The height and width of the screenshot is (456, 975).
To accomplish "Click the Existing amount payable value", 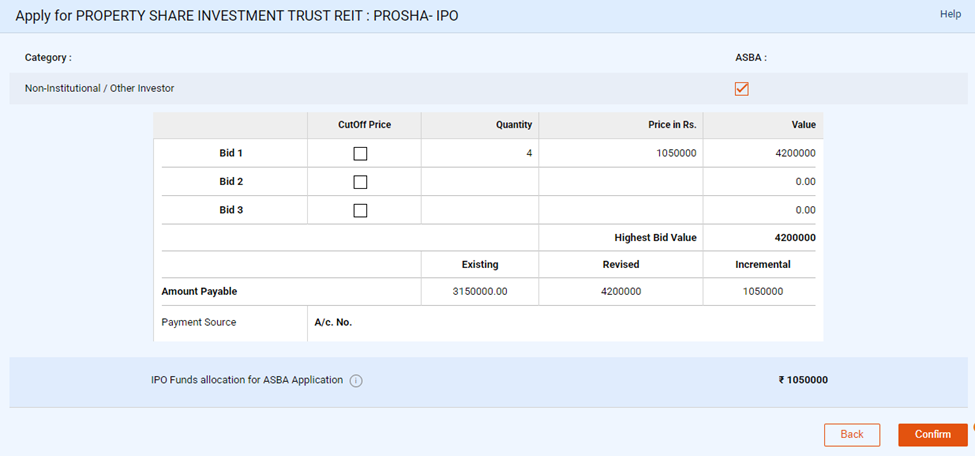I will click(x=480, y=292).
